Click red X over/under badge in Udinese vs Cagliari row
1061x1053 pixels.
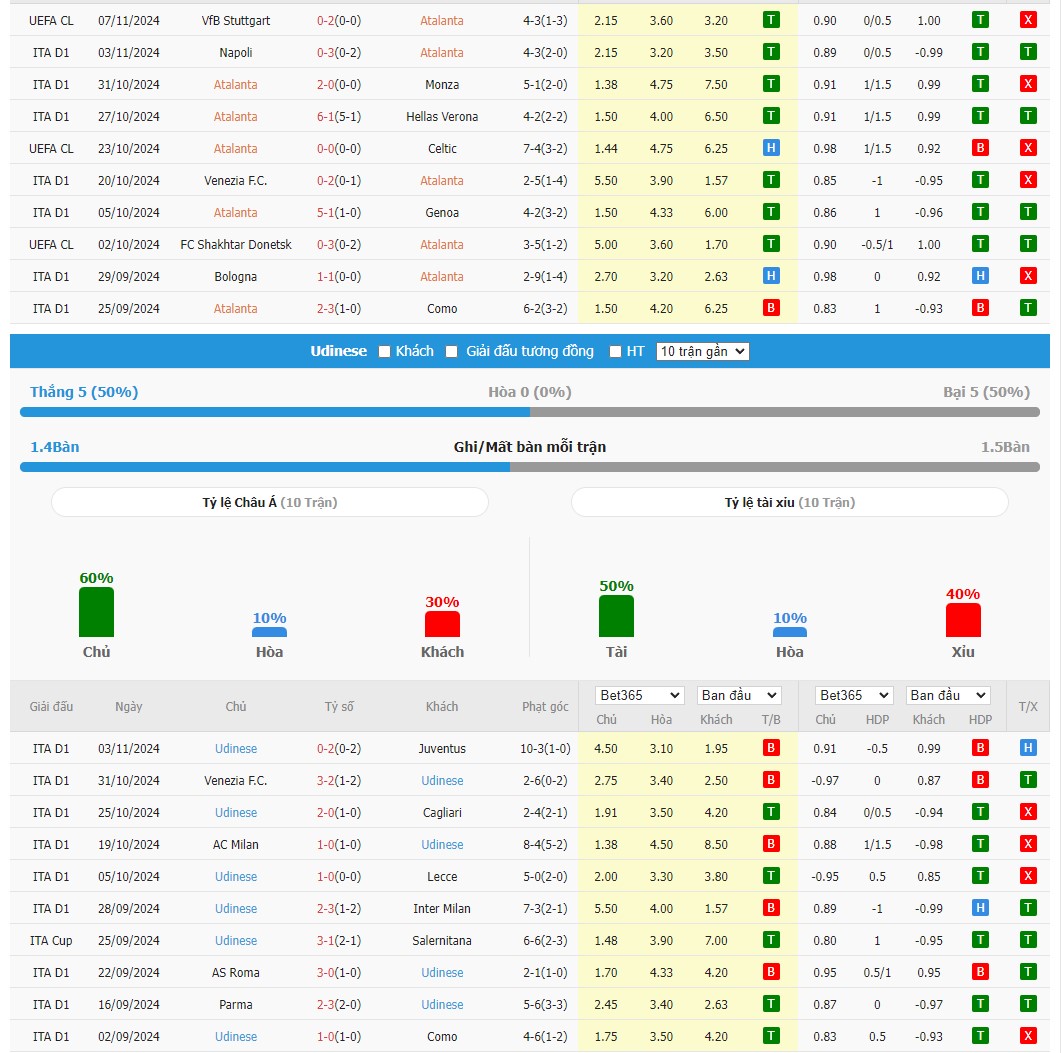(x=1028, y=811)
